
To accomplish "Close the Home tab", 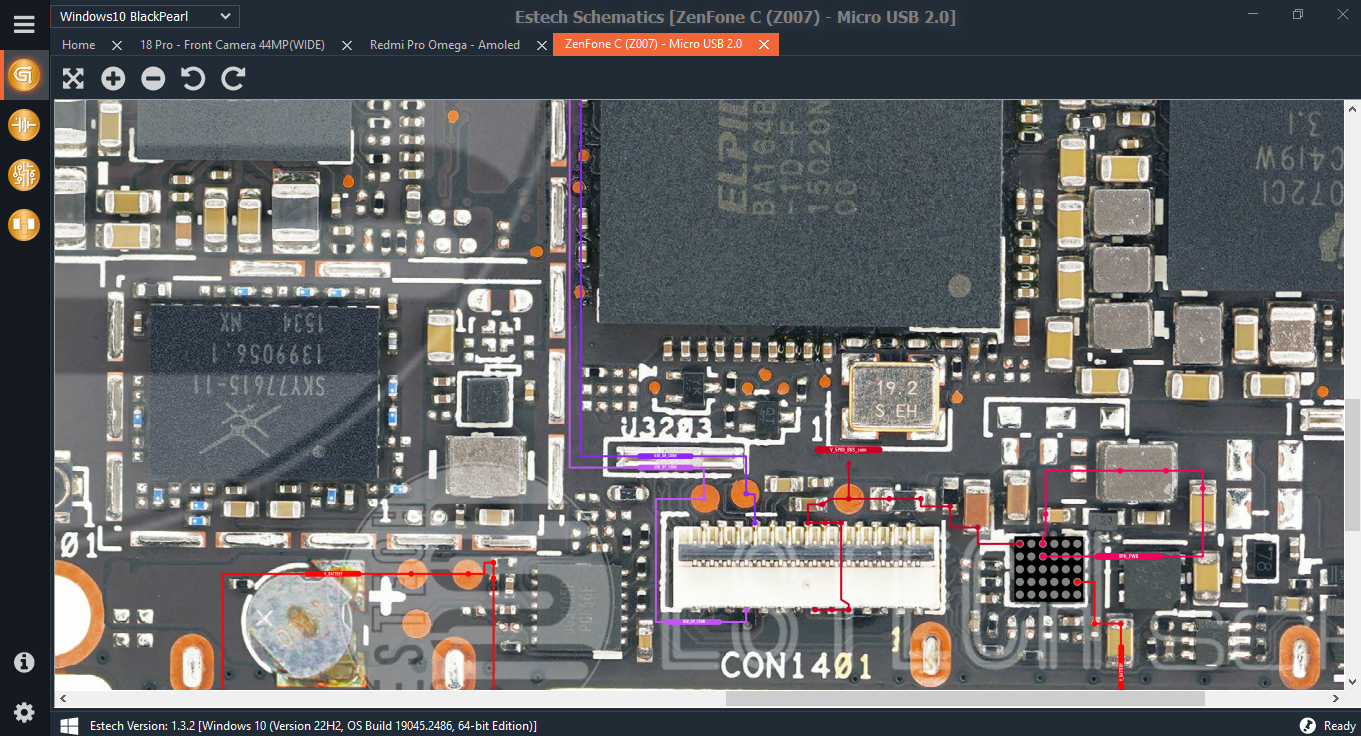I will (x=117, y=45).
